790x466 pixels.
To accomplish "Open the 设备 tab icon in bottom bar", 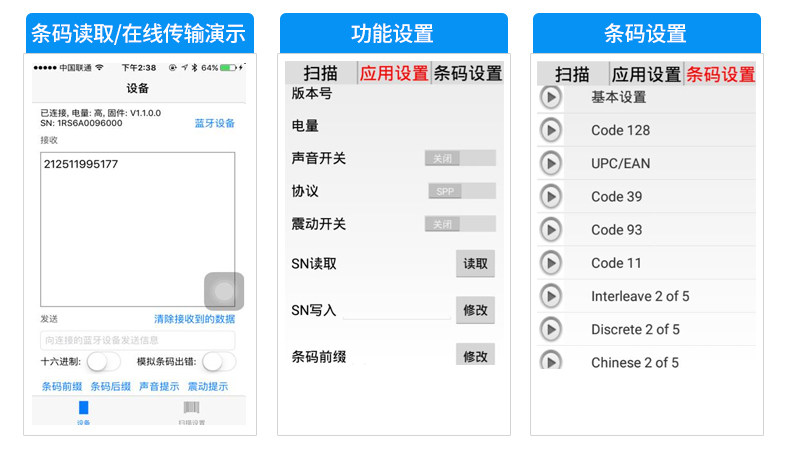I will click(x=83, y=410).
